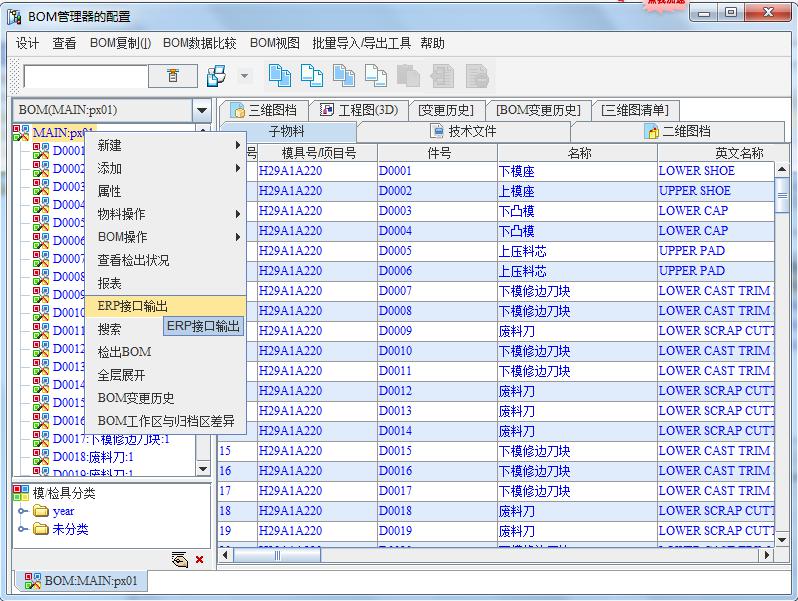The height and width of the screenshot is (601, 798).
Task: Click the D0017 node icon in BOM tree
Action: [x=41, y=438]
